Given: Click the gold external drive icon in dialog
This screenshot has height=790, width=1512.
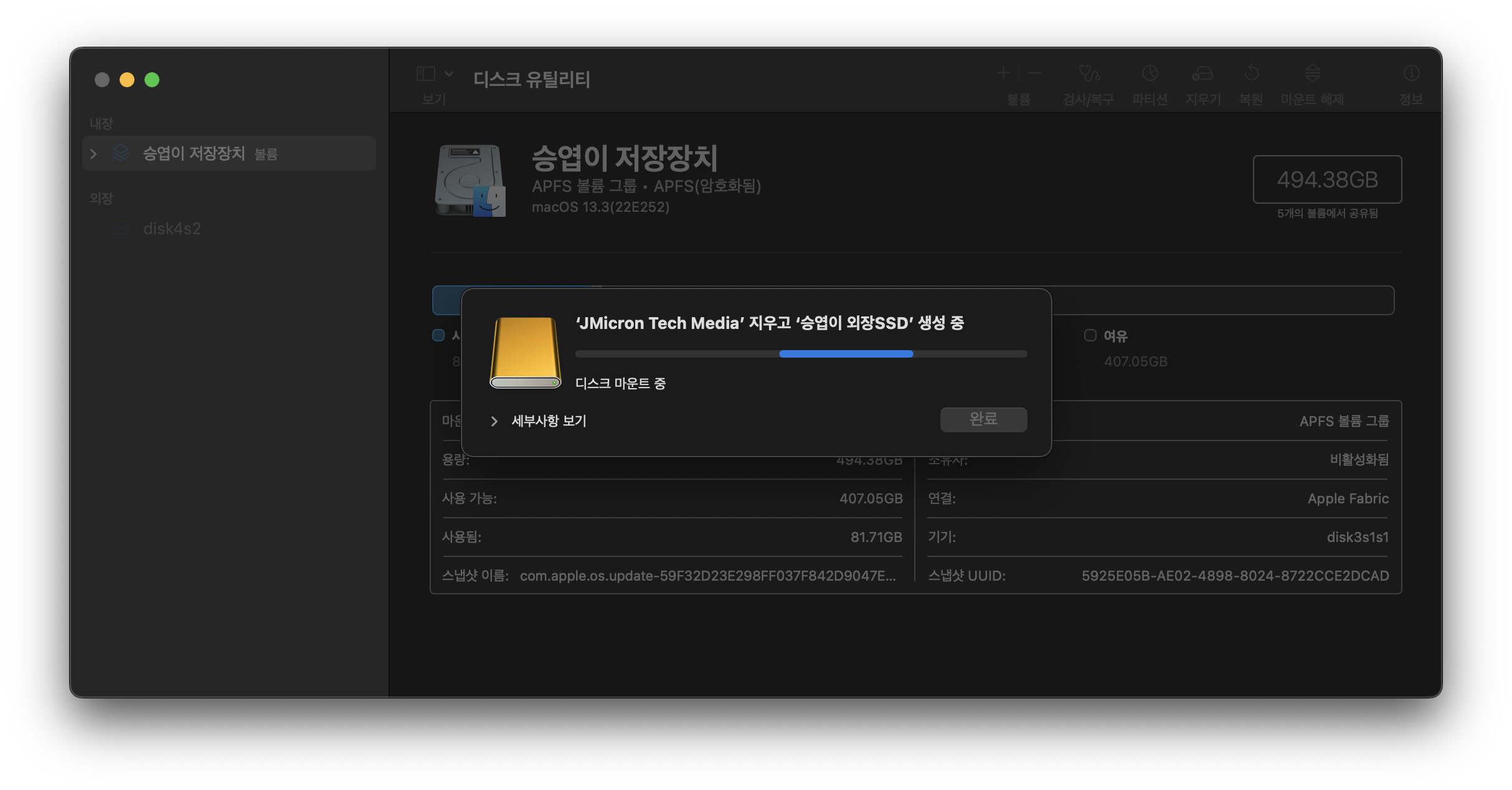Looking at the screenshot, I should [x=526, y=353].
